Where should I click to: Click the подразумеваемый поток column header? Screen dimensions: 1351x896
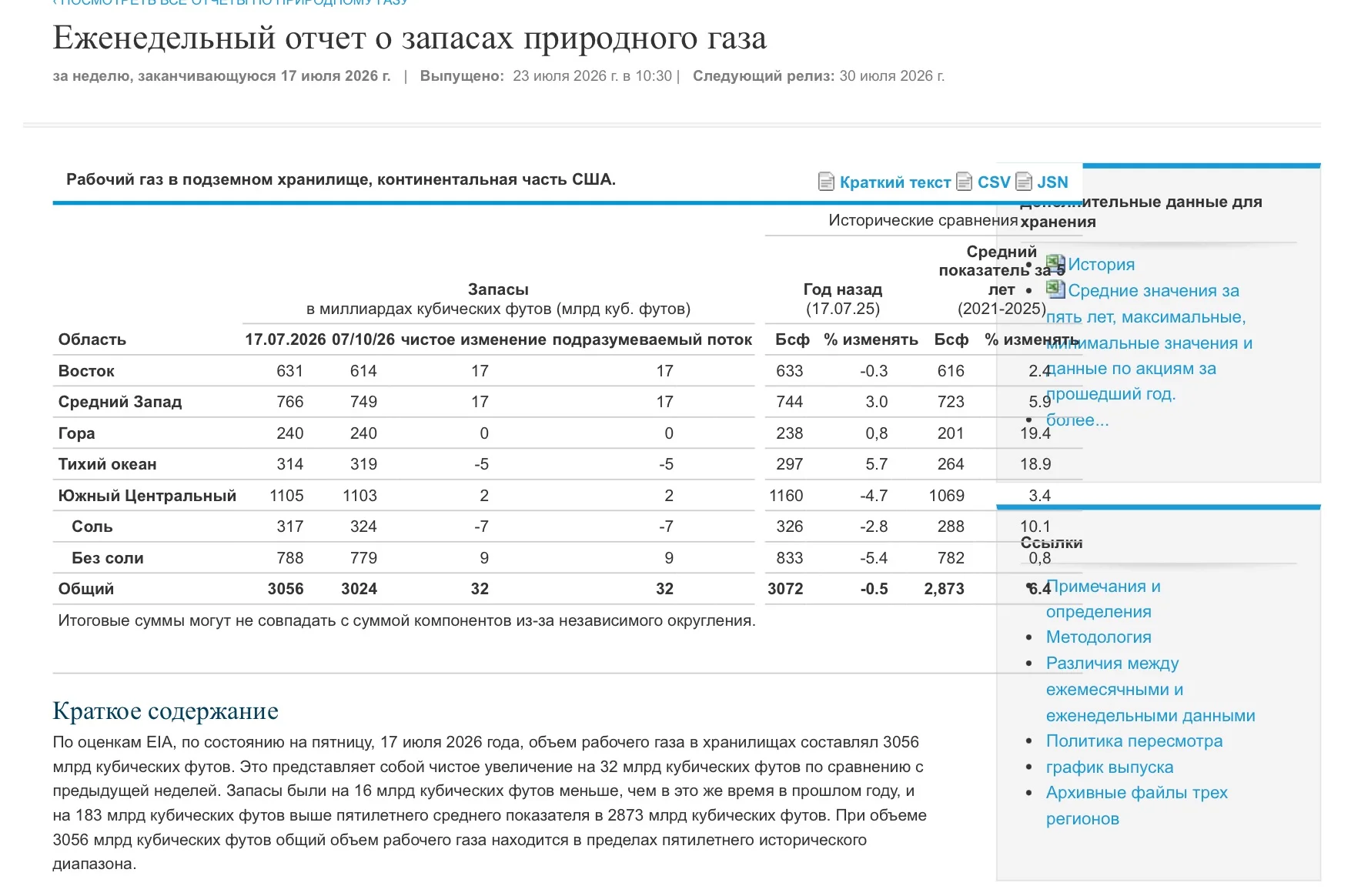click(652, 339)
